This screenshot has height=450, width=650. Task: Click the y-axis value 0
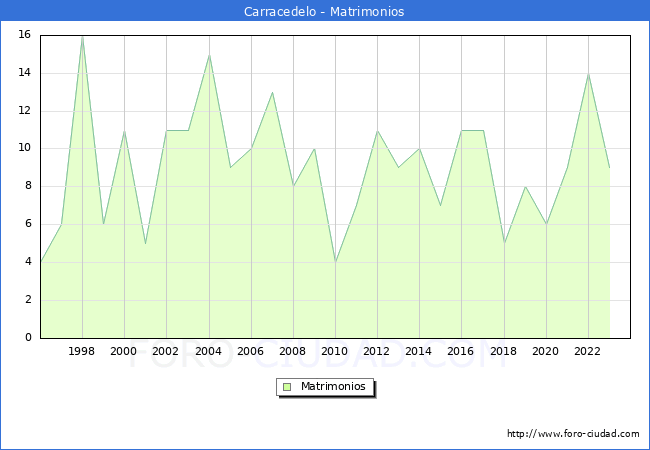28,337
